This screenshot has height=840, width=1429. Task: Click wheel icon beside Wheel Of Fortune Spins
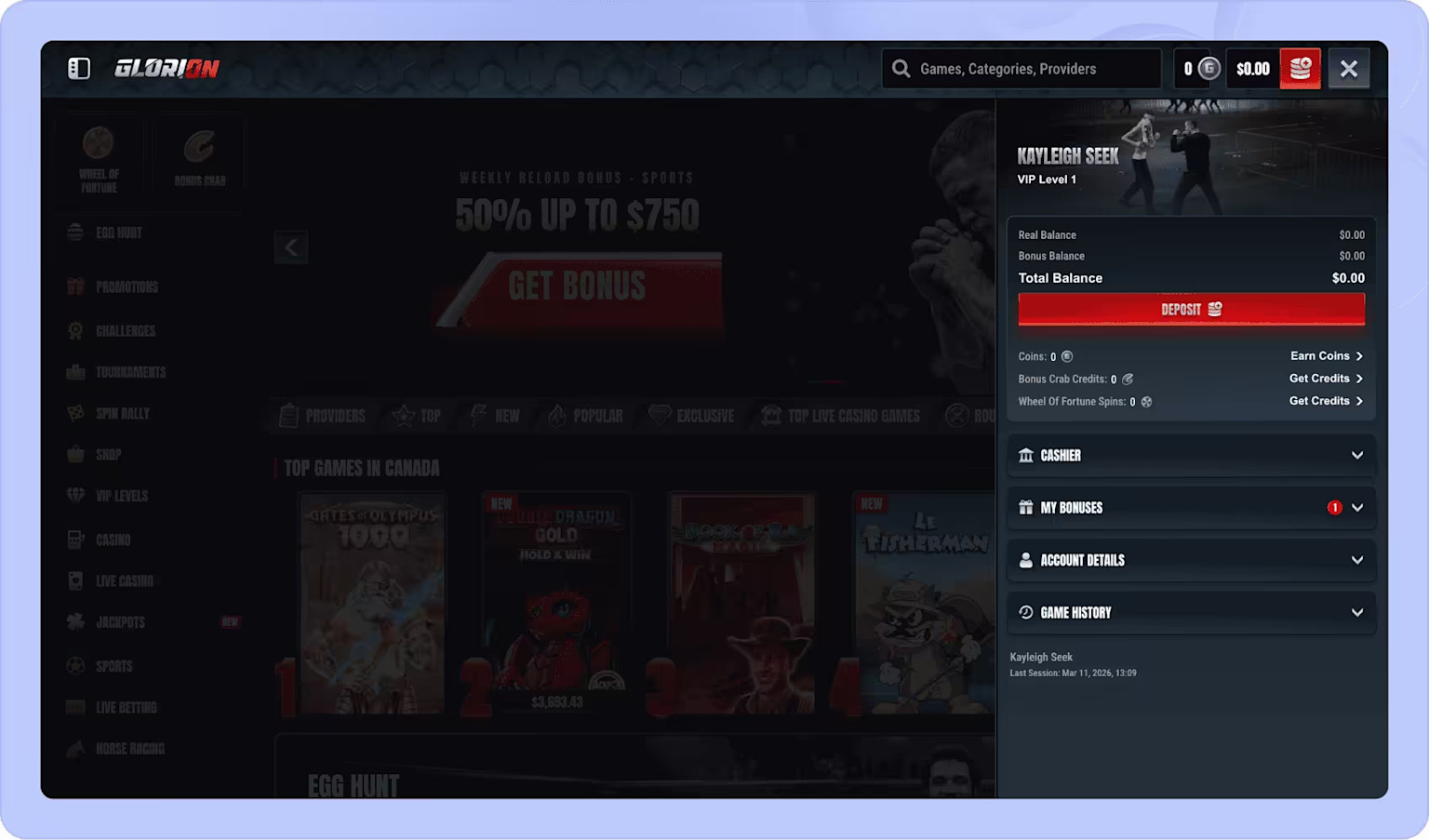pyautogui.click(x=1146, y=402)
